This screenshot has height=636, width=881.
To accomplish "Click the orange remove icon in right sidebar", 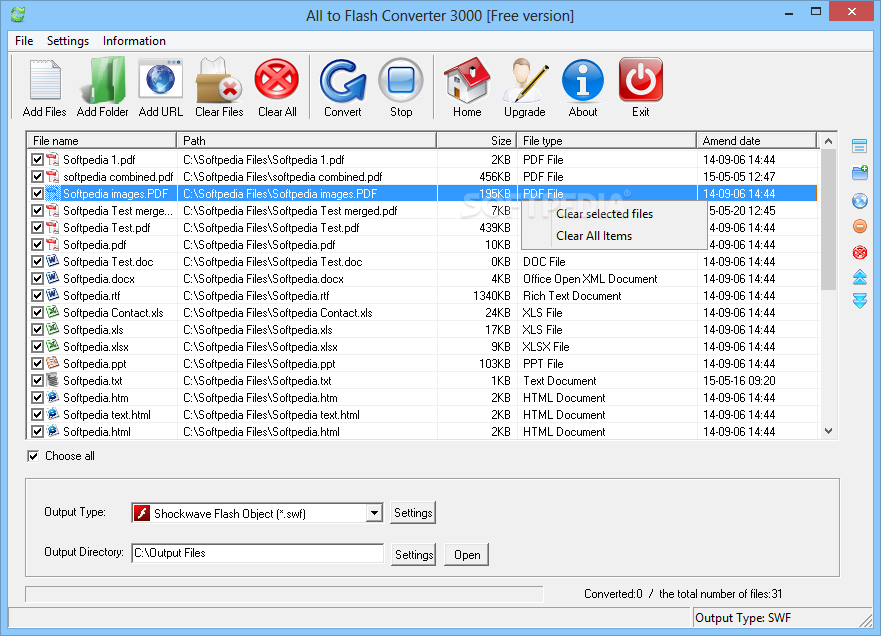I will point(860,226).
